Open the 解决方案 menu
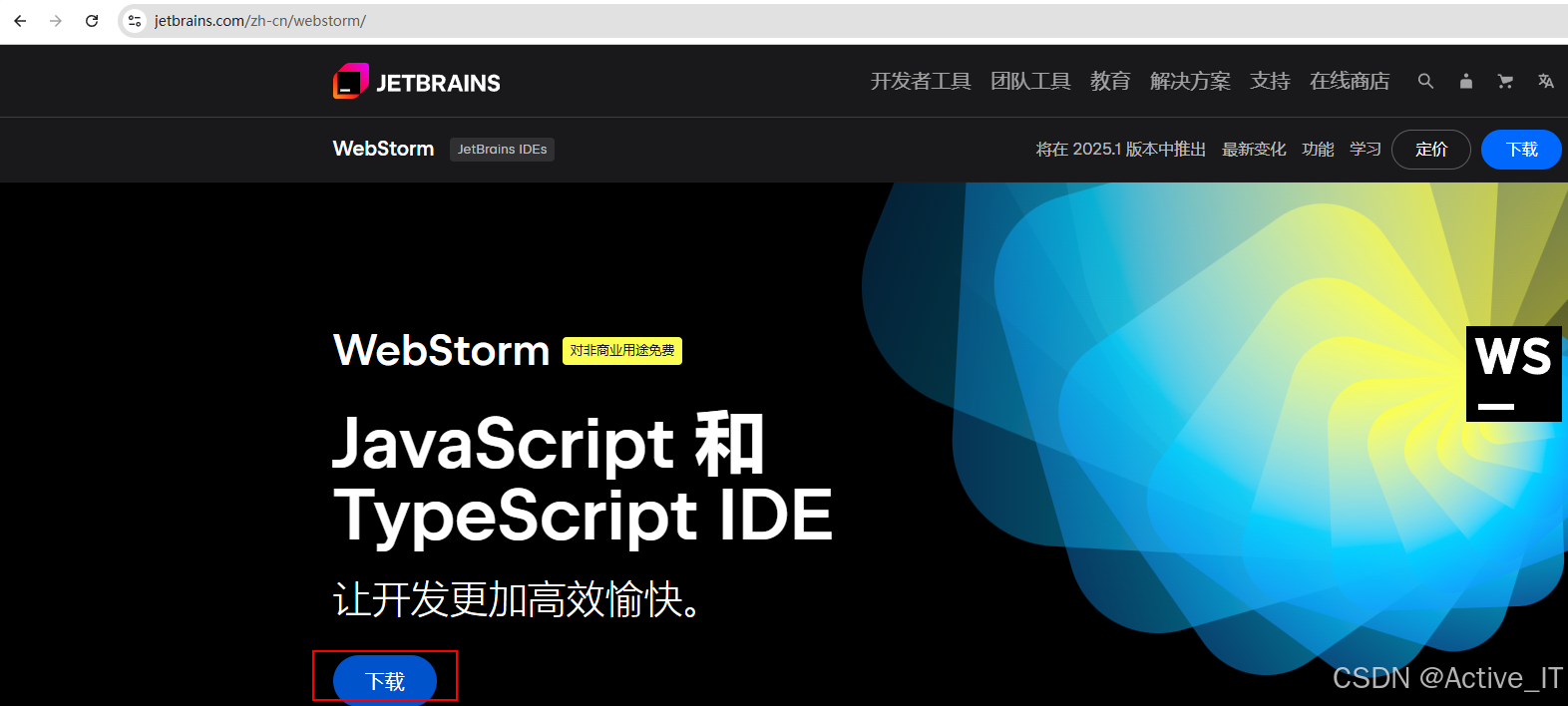Screen dimensions: 1568x706 (x=1190, y=81)
